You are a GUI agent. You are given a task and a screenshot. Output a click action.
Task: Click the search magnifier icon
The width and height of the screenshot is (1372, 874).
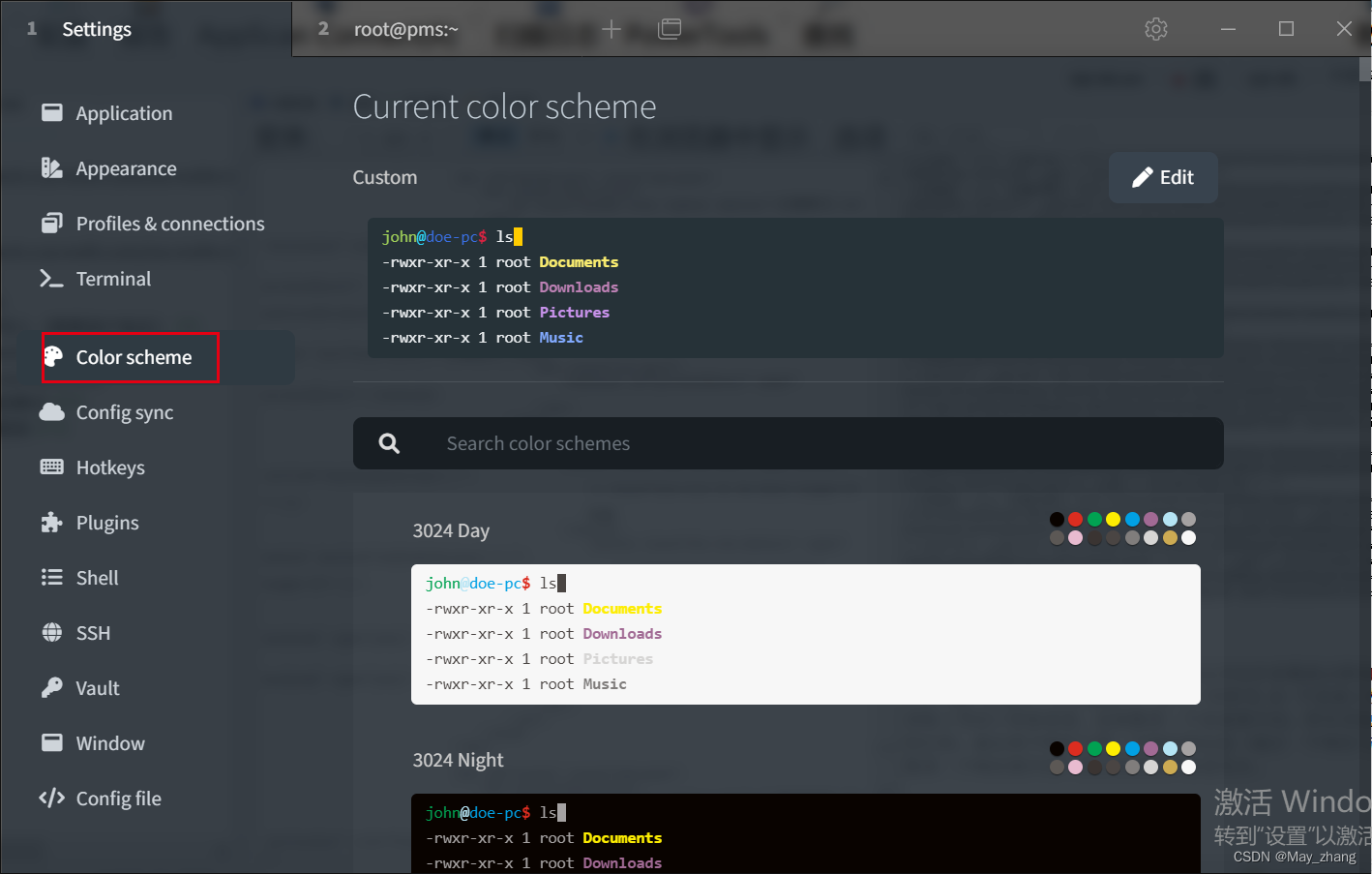[389, 443]
